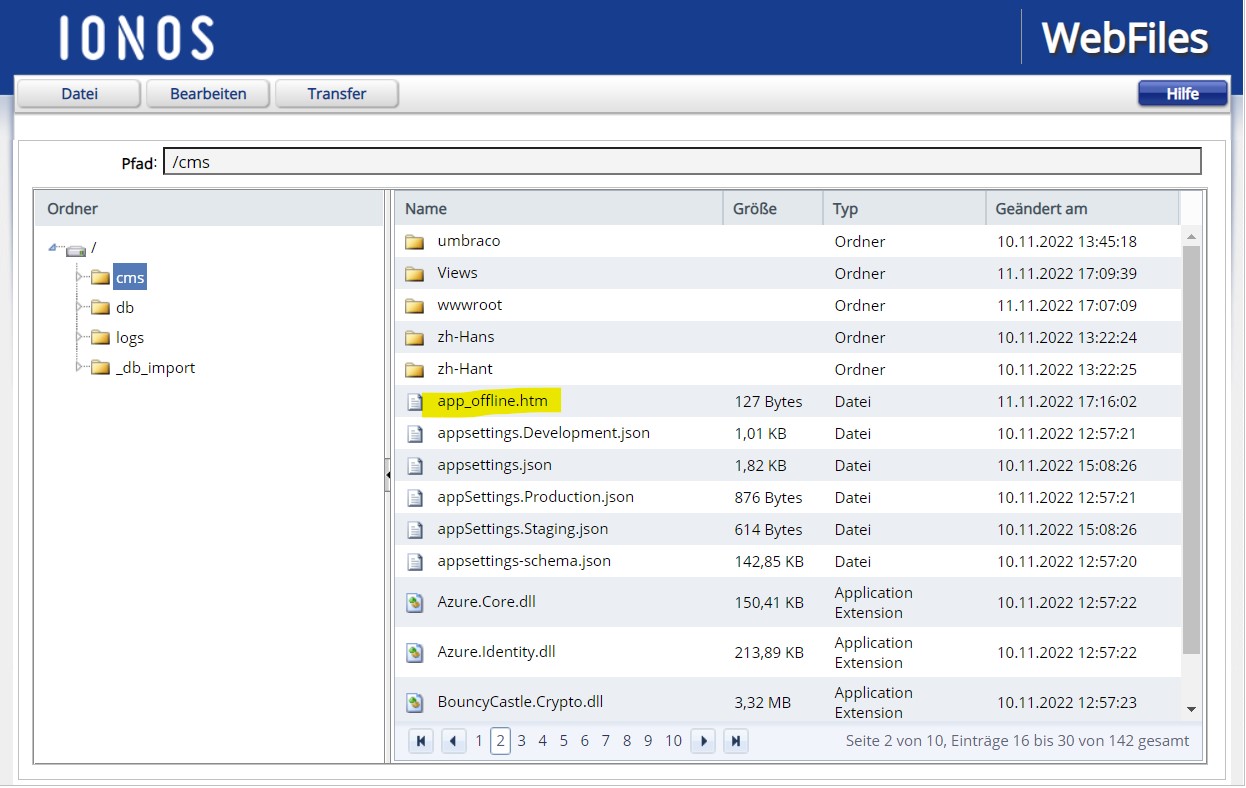Go to next page of listing

point(703,741)
